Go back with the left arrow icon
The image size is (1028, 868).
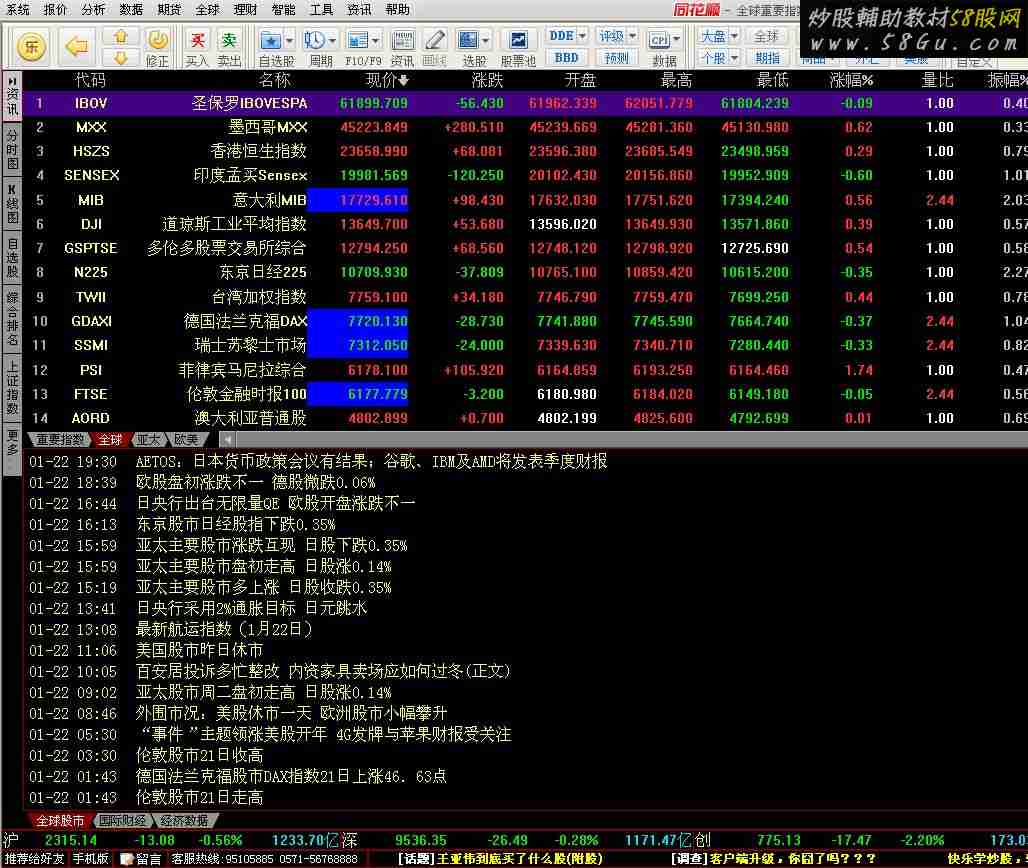77,47
